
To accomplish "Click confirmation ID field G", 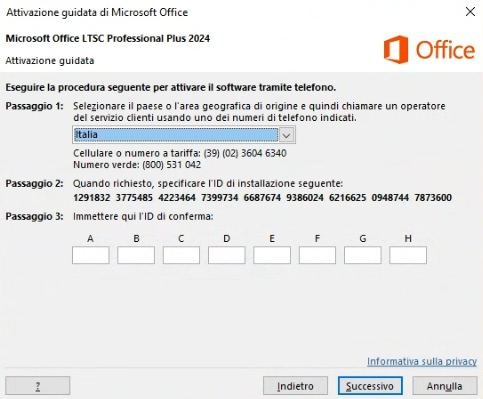I will (x=363, y=255).
